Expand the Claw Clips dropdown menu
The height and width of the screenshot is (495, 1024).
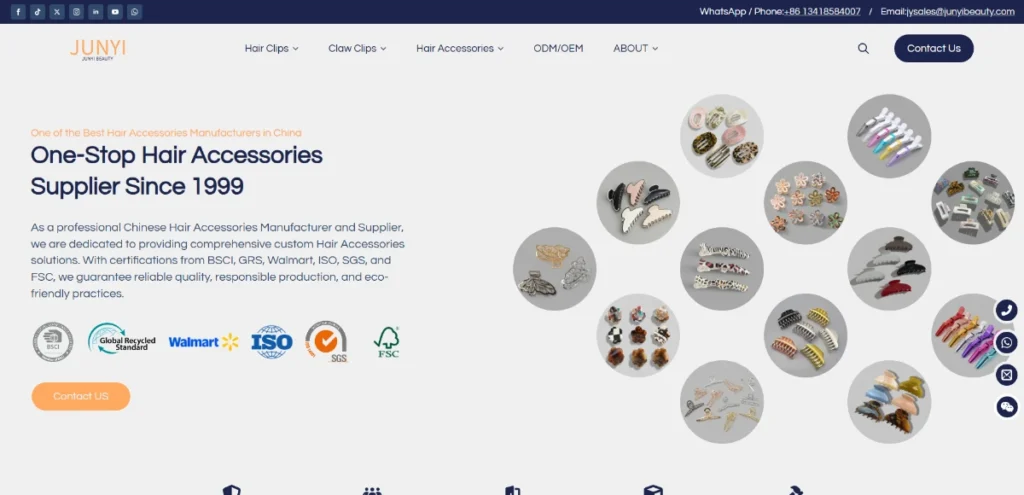[357, 48]
